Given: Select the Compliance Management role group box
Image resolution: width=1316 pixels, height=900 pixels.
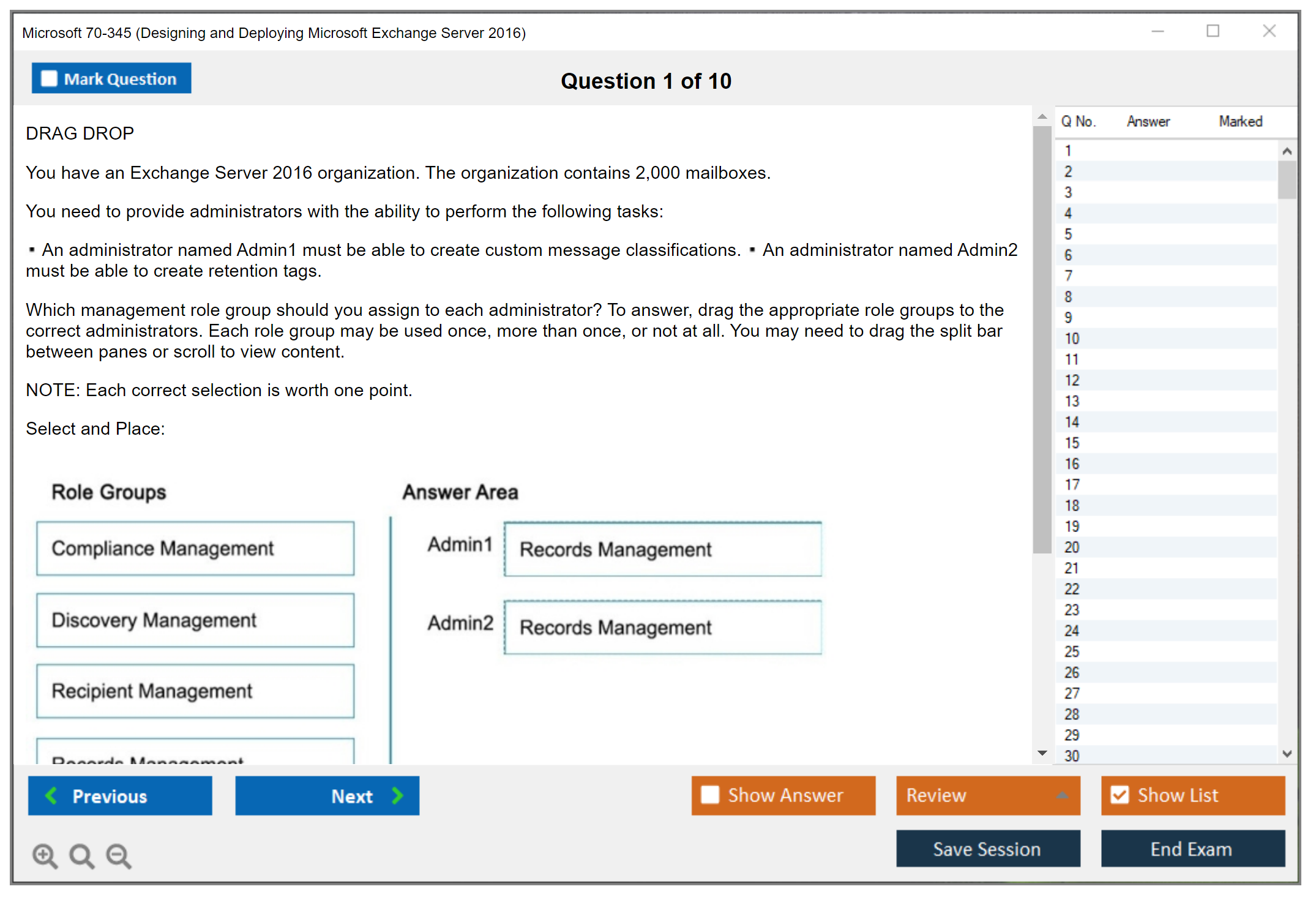Looking at the screenshot, I should [195, 549].
